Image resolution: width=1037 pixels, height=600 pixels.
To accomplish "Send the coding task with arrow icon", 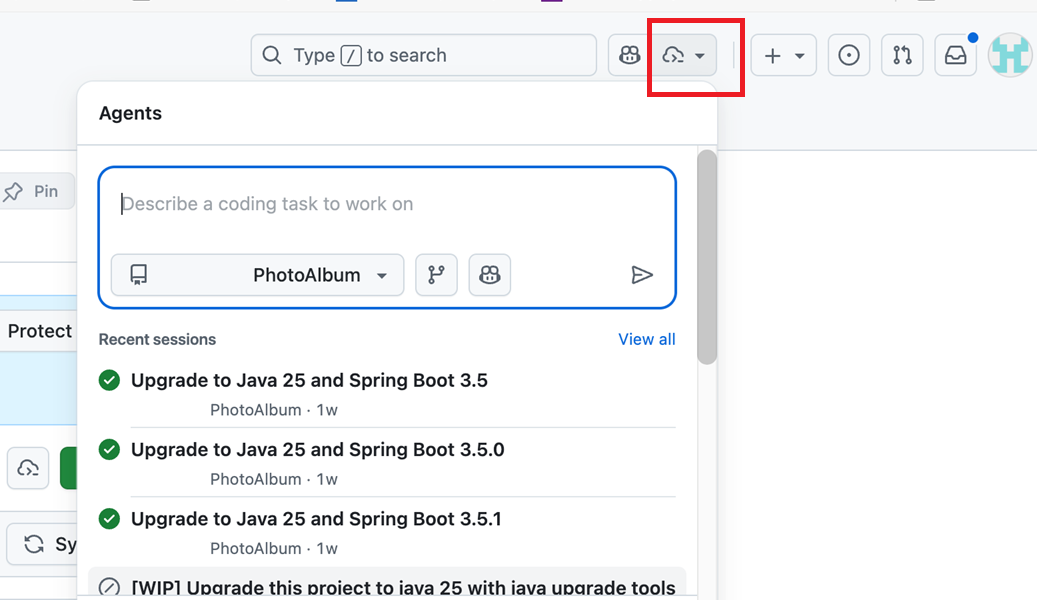I will coord(642,275).
